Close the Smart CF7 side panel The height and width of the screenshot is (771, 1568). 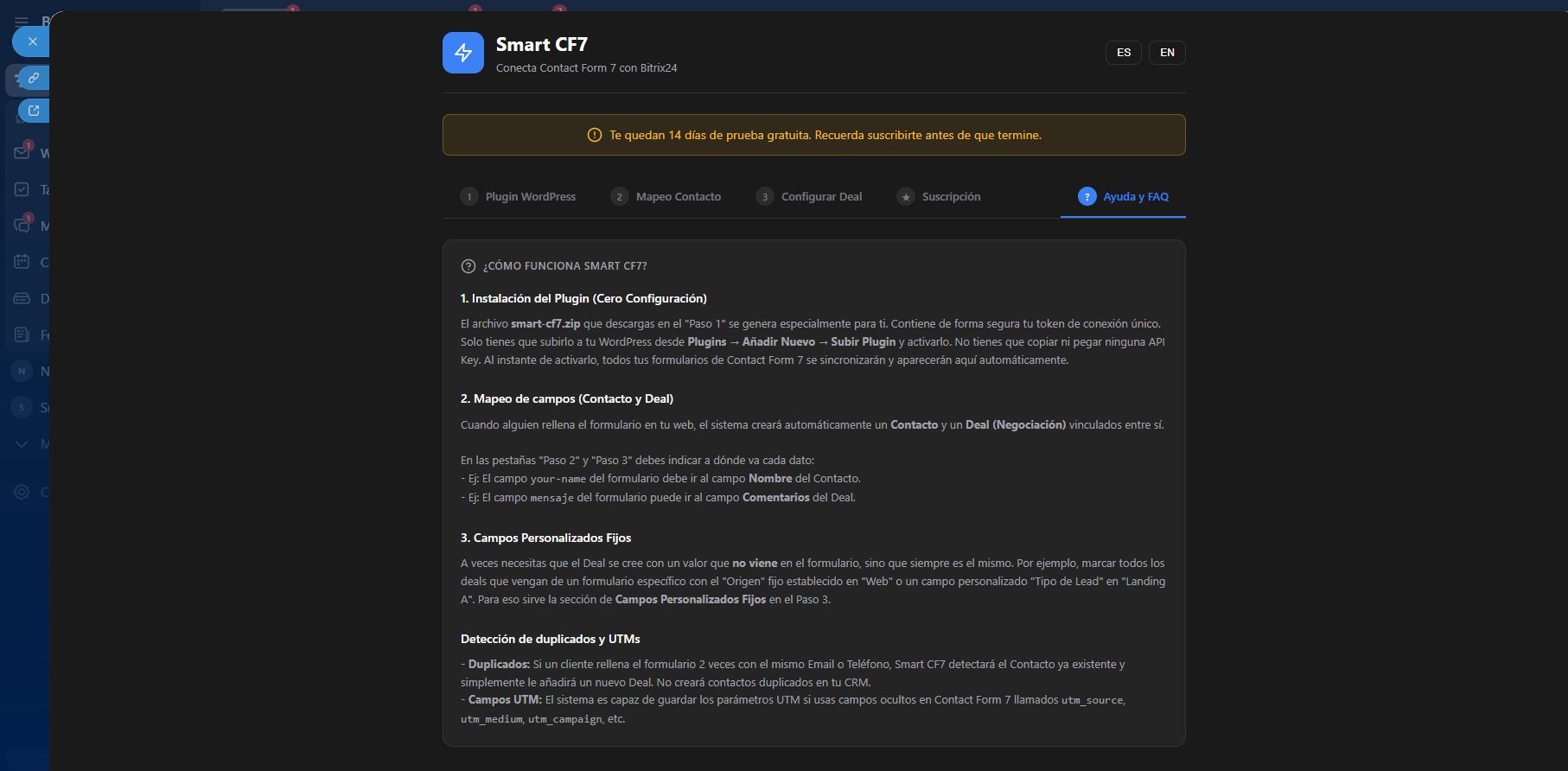[32, 41]
